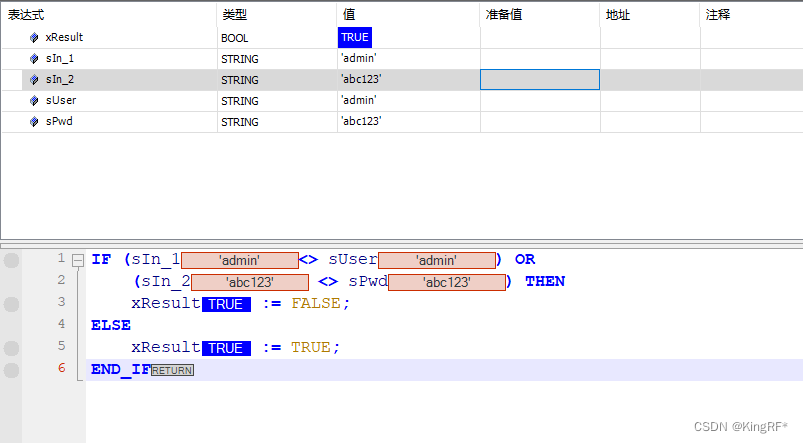Collapse the IF block fold marker

(x=78, y=260)
